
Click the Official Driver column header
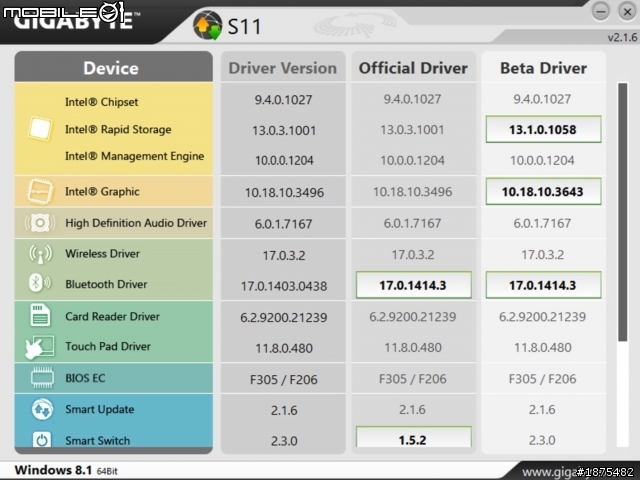coord(413,68)
